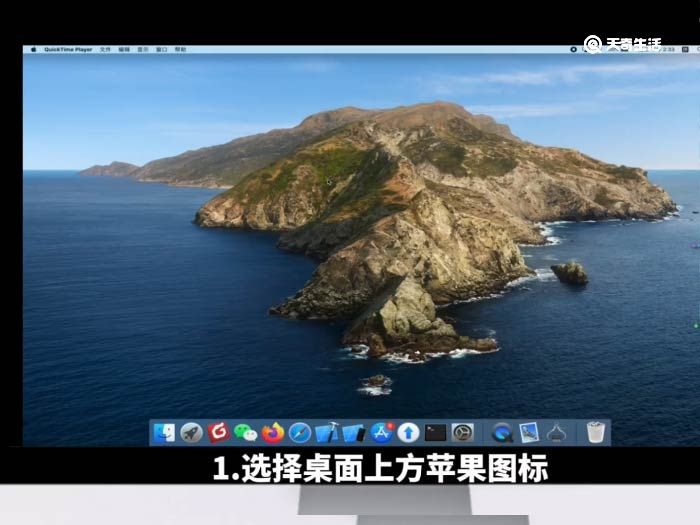Open Xcode hammer icon in Dock
Screen dimensions: 700x525
point(326,432)
